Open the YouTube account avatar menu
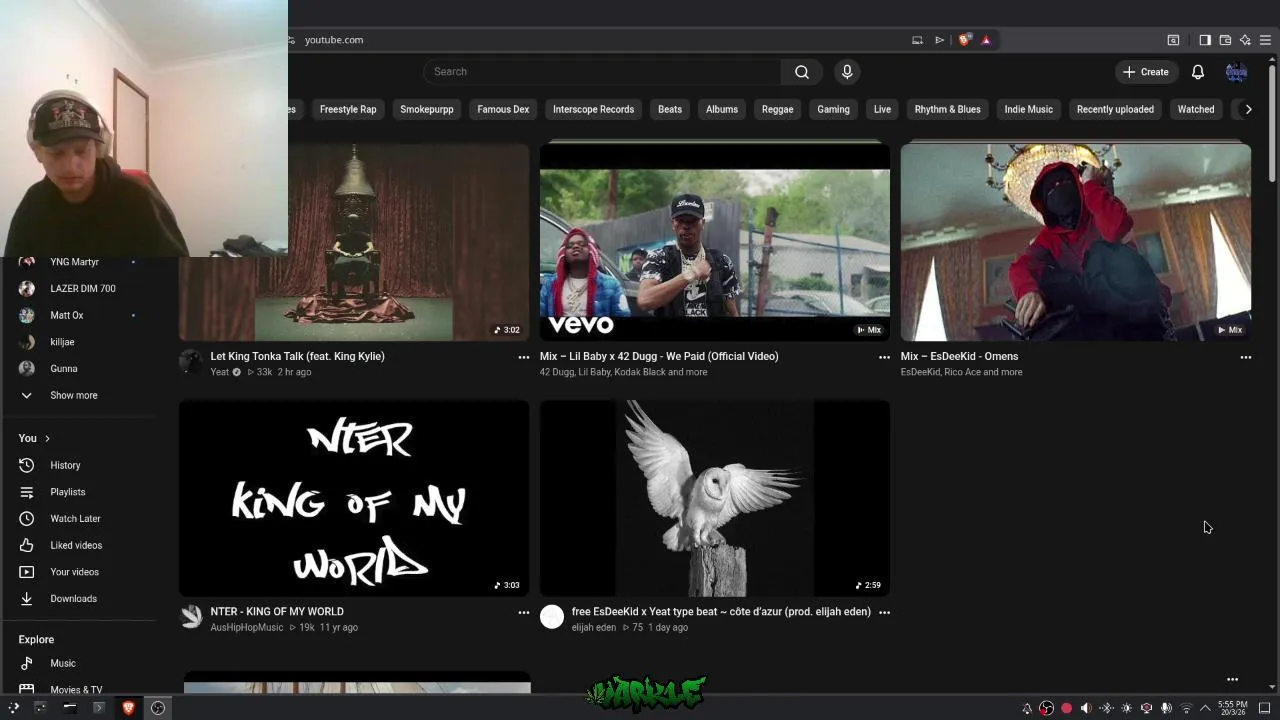The width and height of the screenshot is (1280, 720). (x=1237, y=72)
